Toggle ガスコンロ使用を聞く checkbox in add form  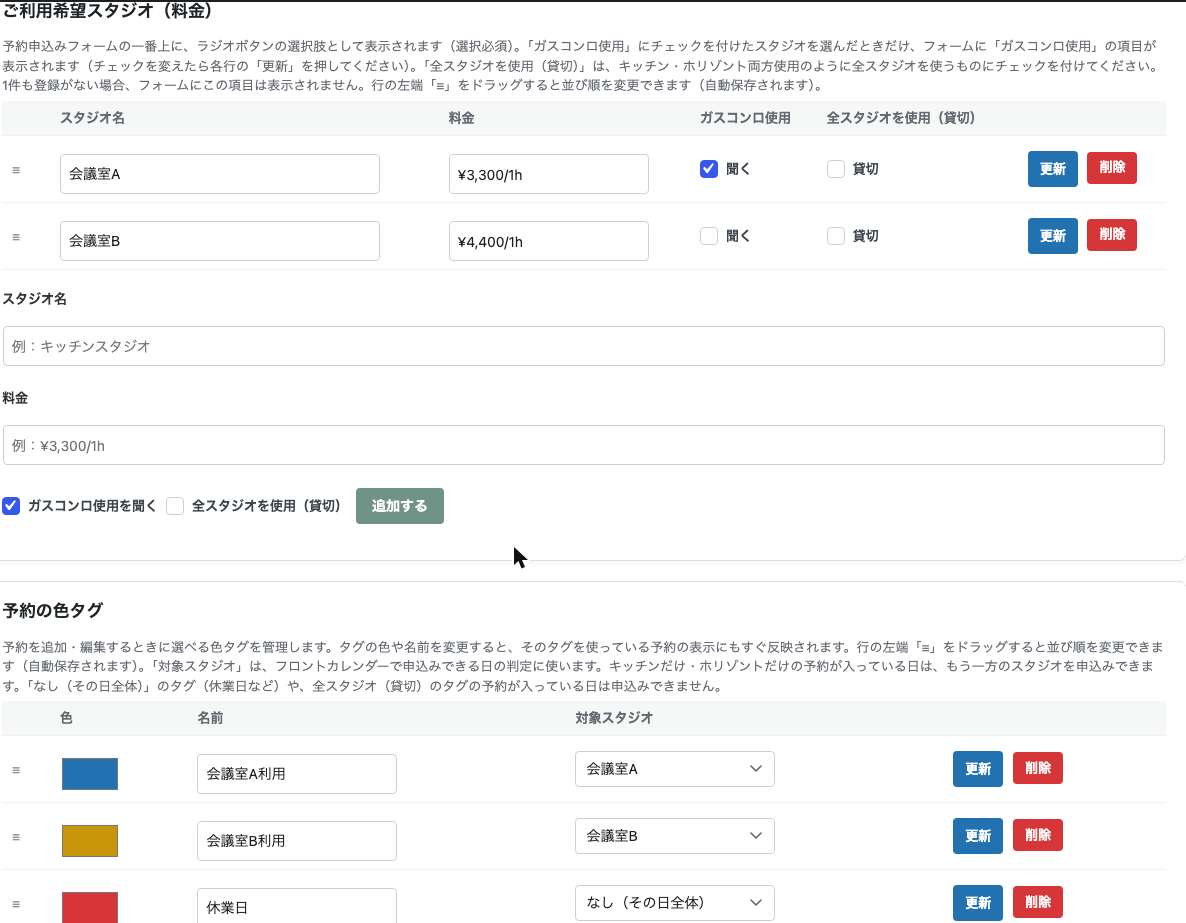coord(11,506)
